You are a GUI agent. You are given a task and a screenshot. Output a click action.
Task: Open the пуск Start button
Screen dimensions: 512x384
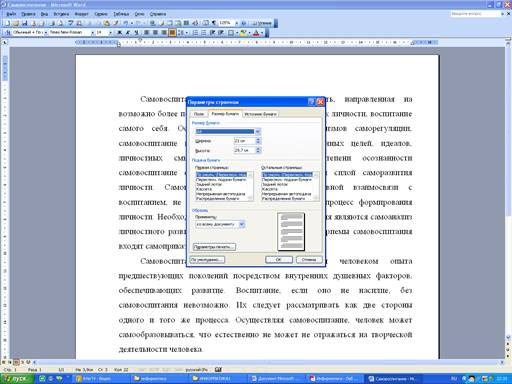tap(17, 379)
